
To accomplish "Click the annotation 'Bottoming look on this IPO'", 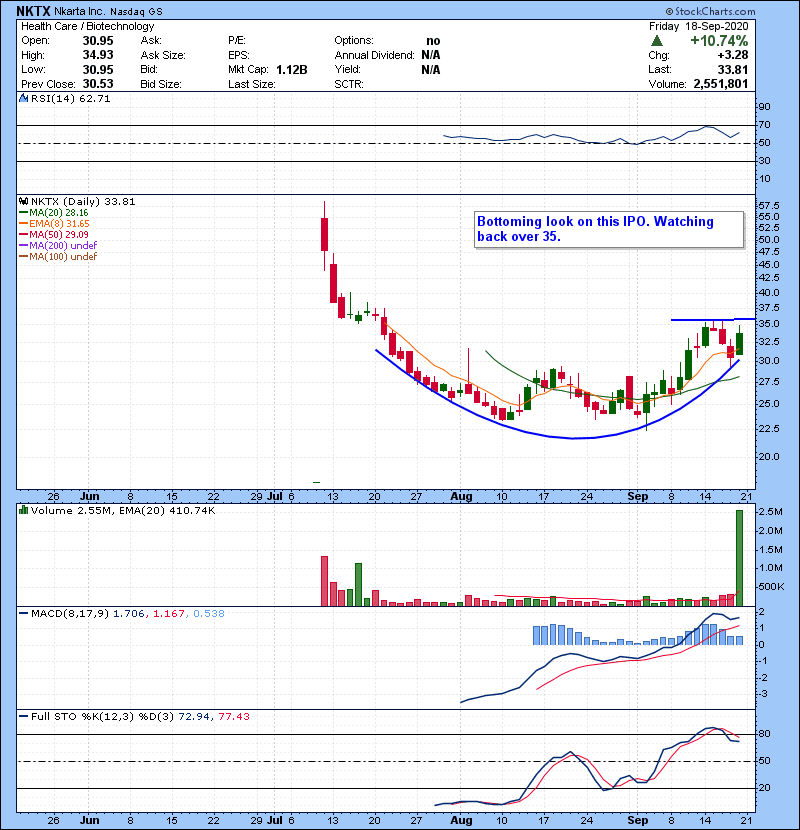I will (563, 221).
